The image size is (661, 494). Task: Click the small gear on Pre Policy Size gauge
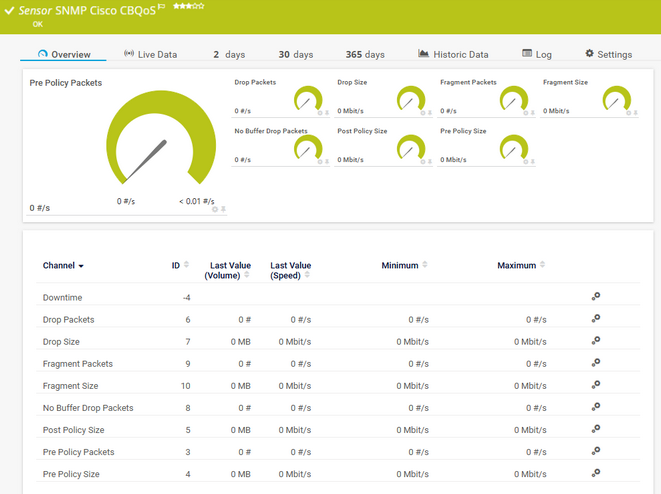pyautogui.click(x=526, y=162)
